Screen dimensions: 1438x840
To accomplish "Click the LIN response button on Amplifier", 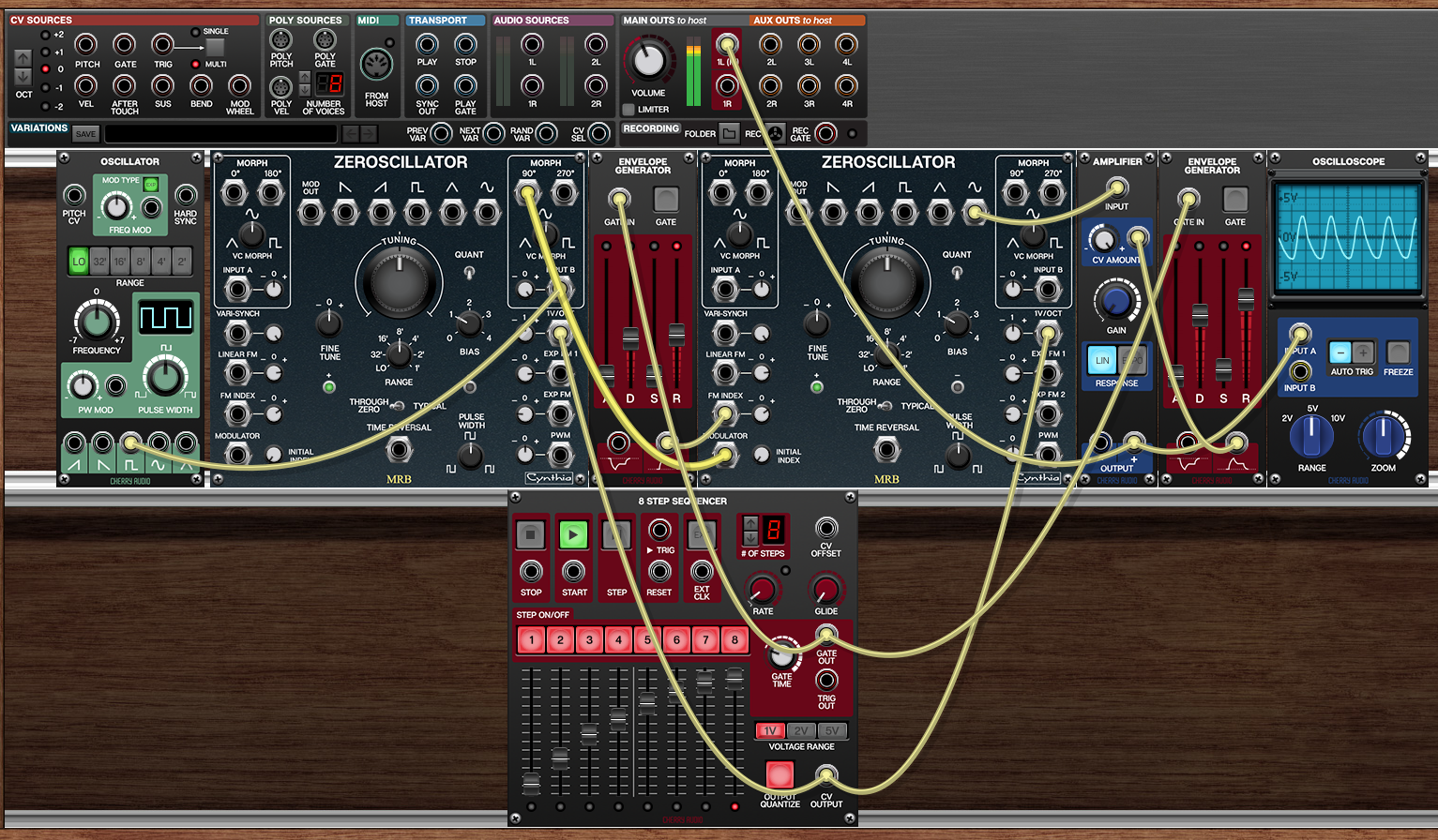I will 1102,360.
